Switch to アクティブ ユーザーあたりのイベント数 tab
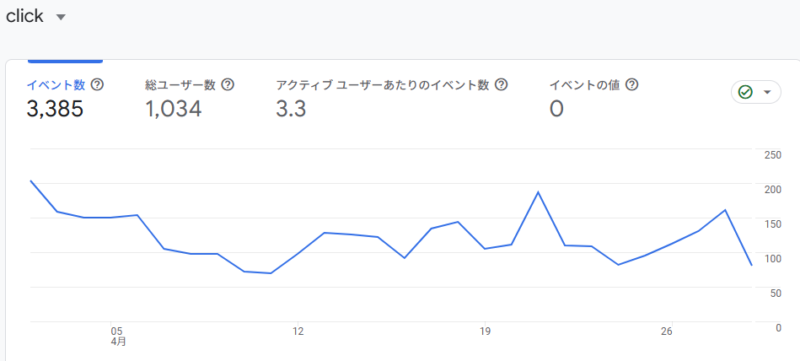This screenshot has width=800, height=361. click(392, 97)
